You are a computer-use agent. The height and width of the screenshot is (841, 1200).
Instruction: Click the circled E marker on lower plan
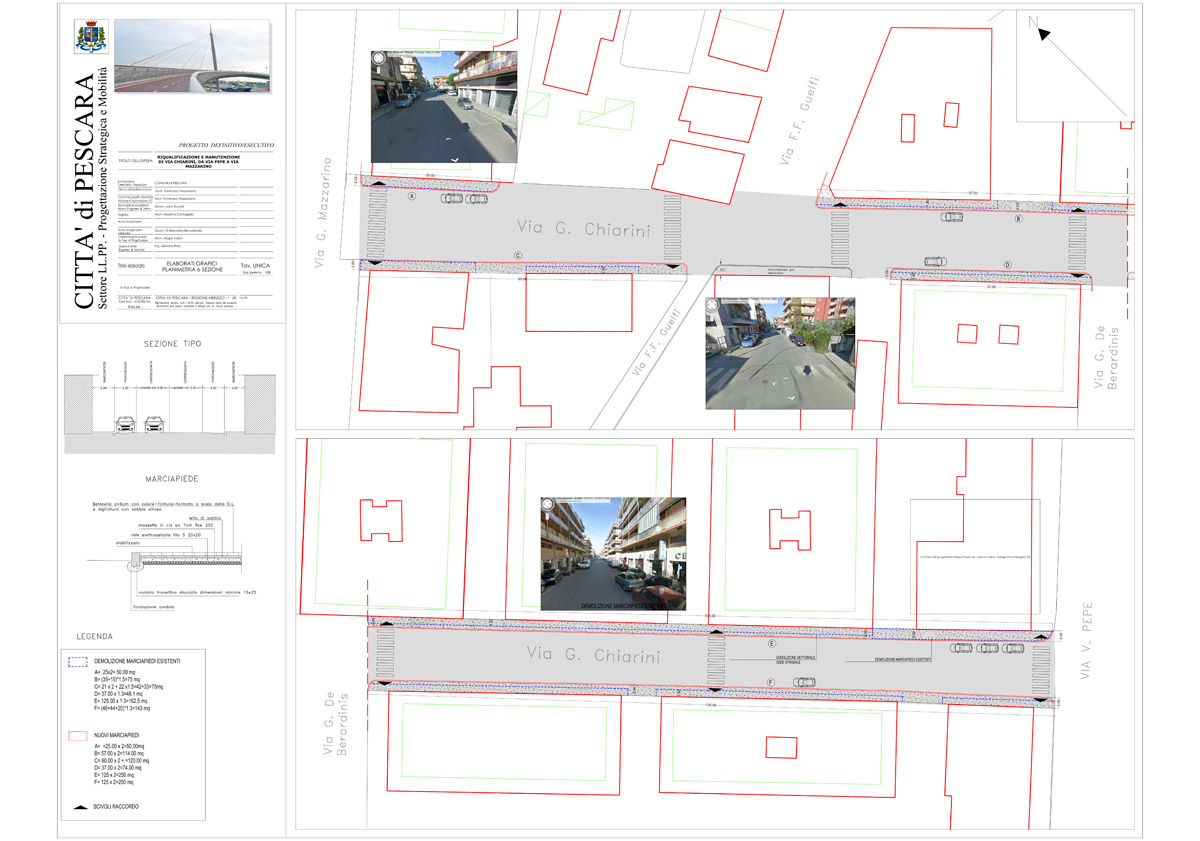[x=772, y=644]
